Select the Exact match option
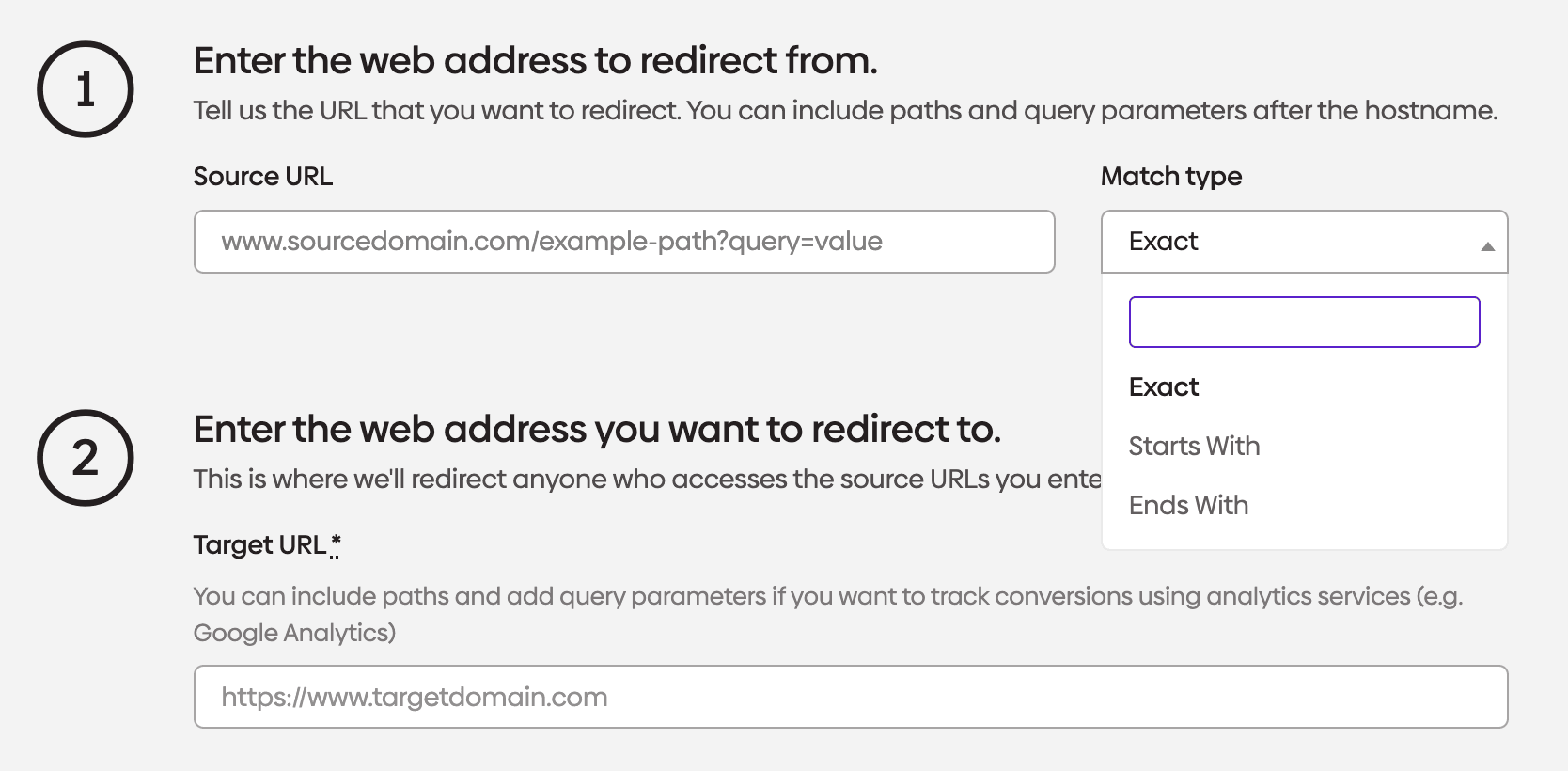 [1164, 386]
